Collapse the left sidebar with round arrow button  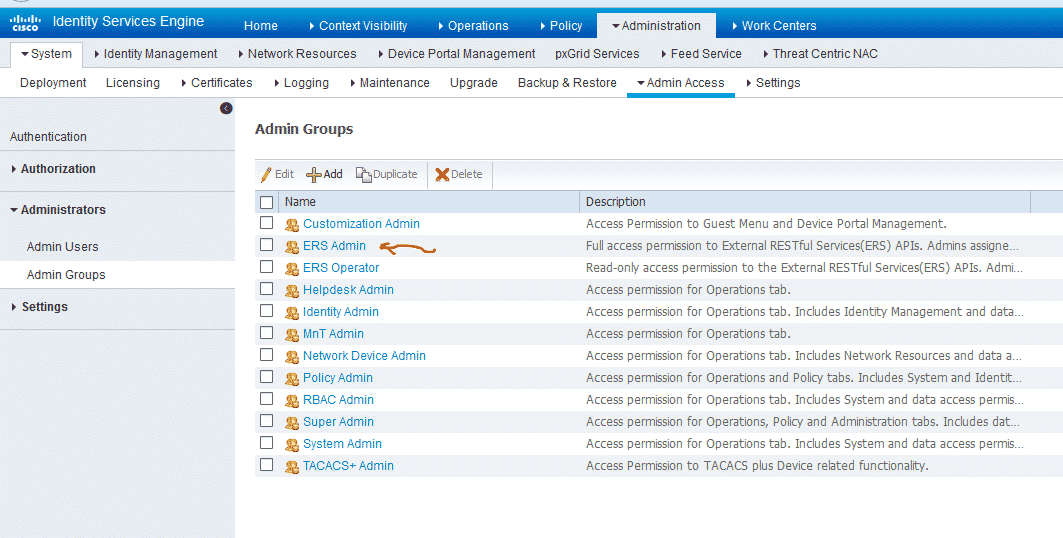pos(226,108)
